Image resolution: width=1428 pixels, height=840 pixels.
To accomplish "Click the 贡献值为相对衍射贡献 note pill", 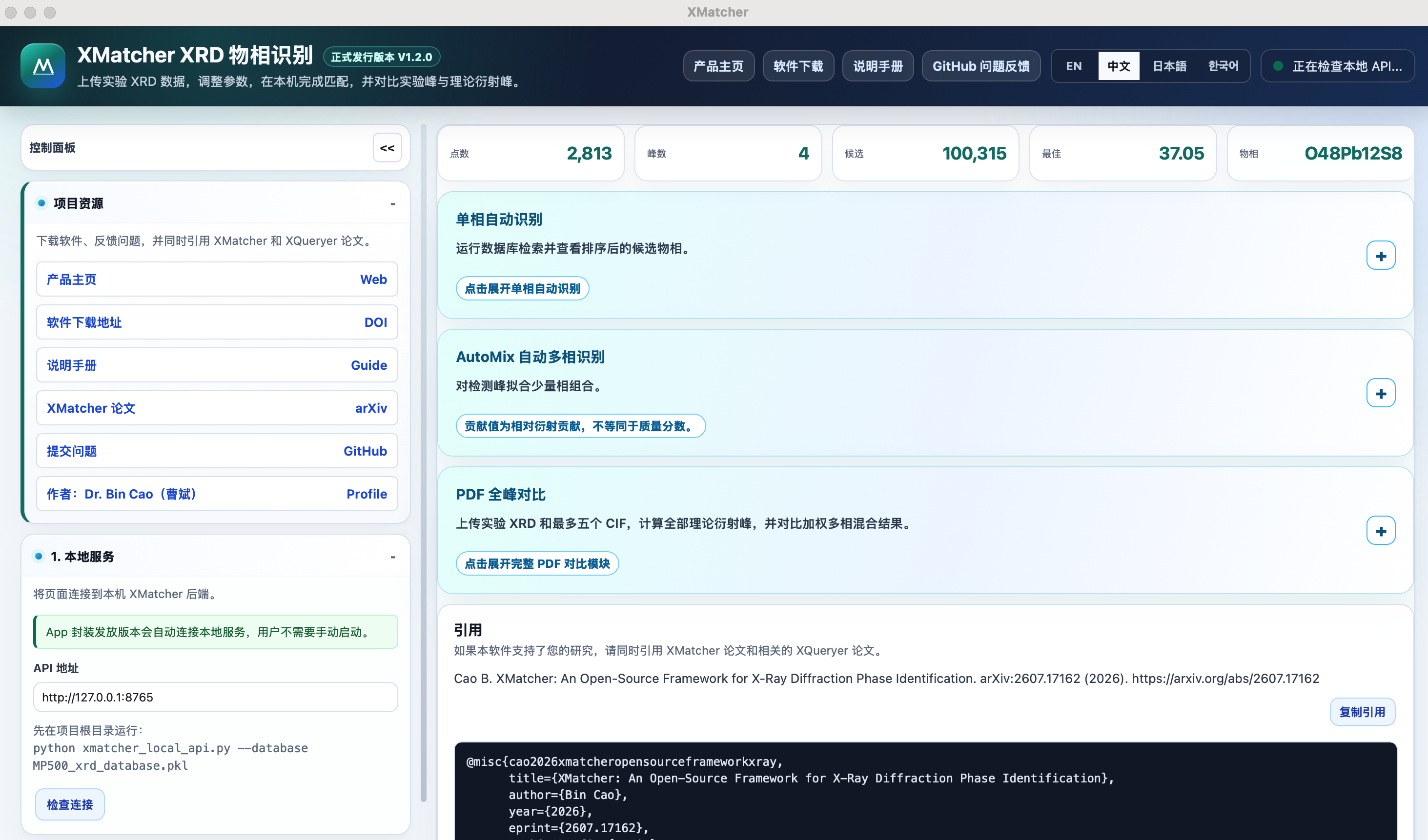I will (x=580, y=426).
